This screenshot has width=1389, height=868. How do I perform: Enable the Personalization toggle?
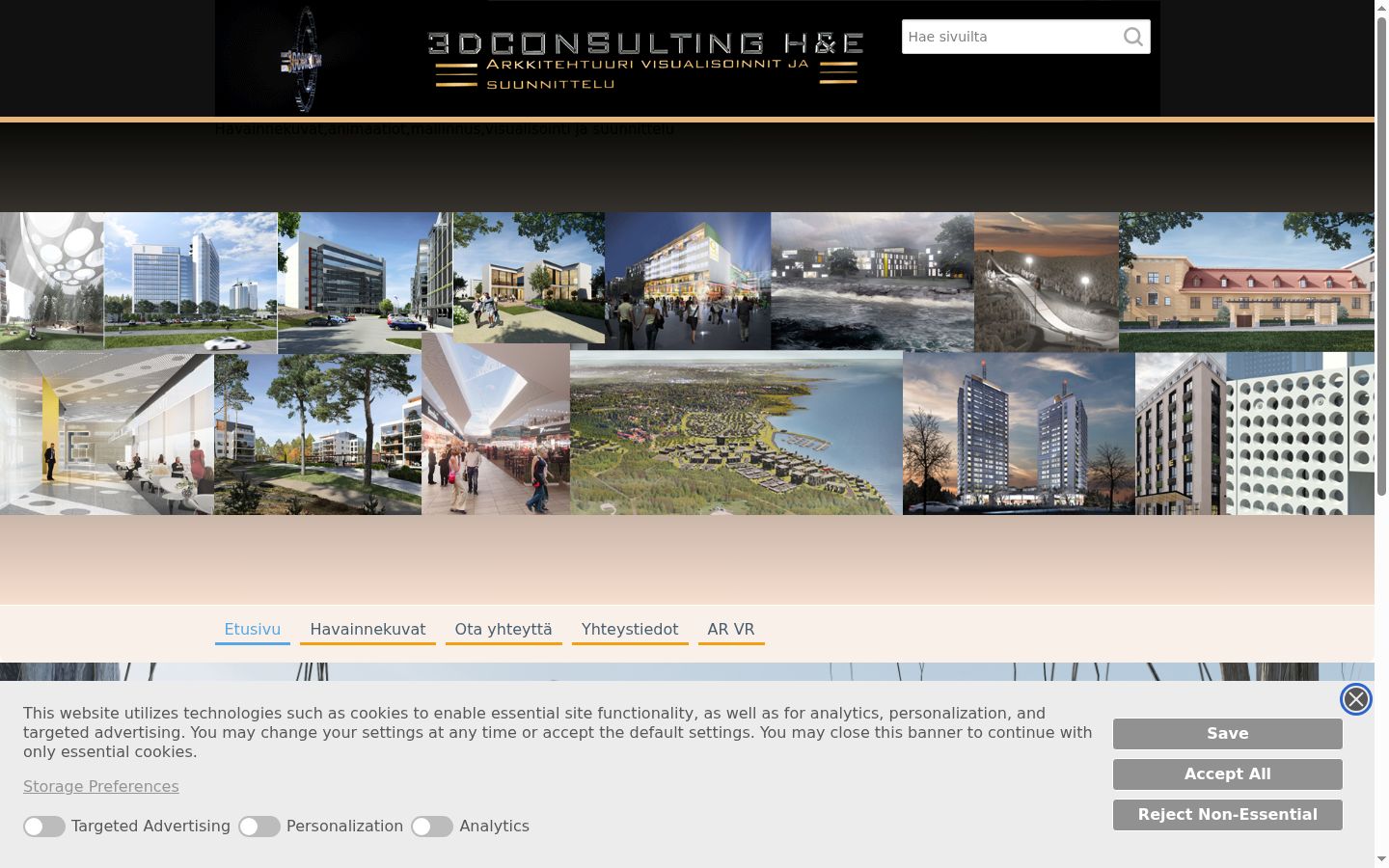pyautogui.click(x=259, y=827)
